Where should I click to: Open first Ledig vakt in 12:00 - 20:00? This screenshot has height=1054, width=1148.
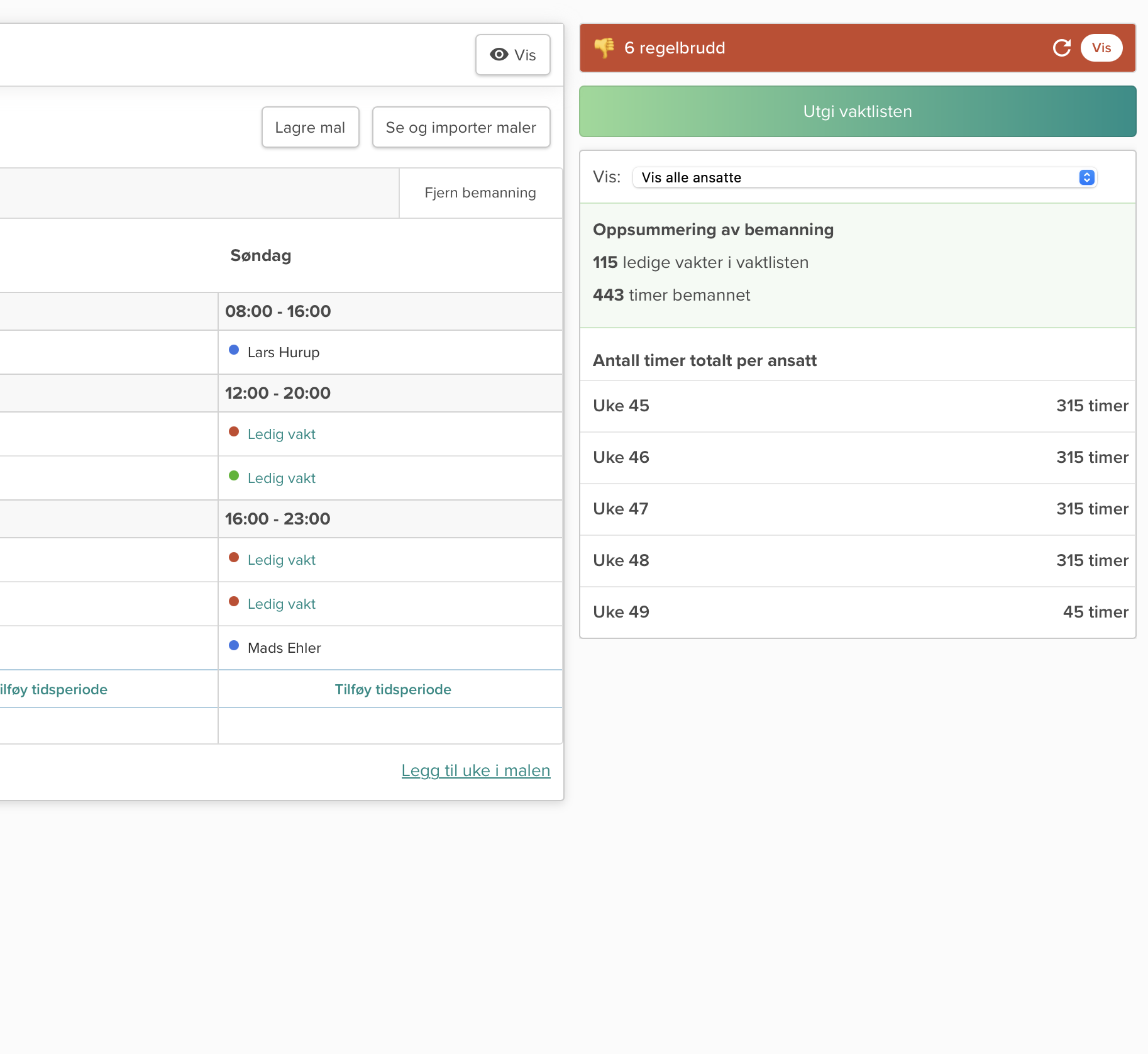click(281, 434)
